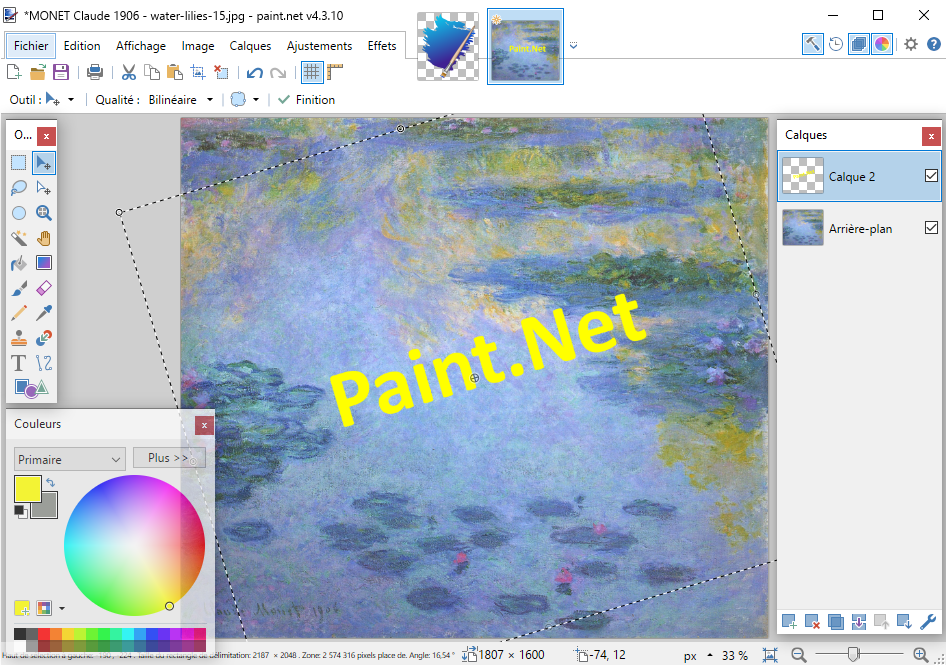Screen dimensions: 946x665
Task: Hide the Calque 2 layer
Action: (x=931, y=176)
